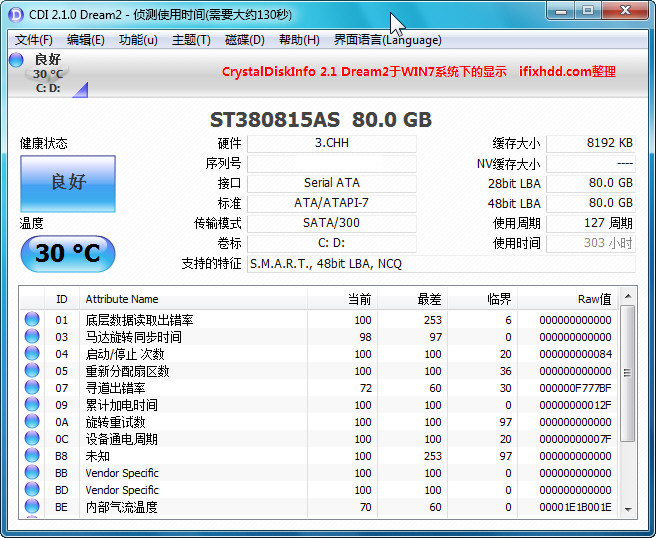The height and width of the screenshot is (538, 656).
Task: Click status orb for attribute BB
Action: click(x=32, y=473)
